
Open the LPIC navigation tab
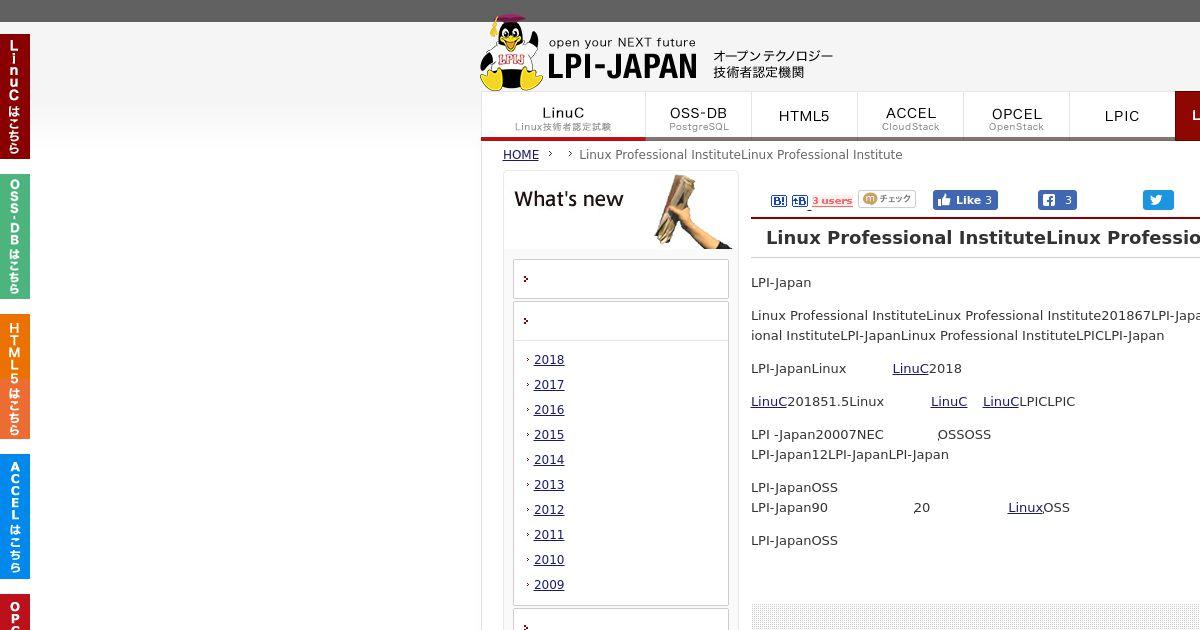[x=1122, y=116]
